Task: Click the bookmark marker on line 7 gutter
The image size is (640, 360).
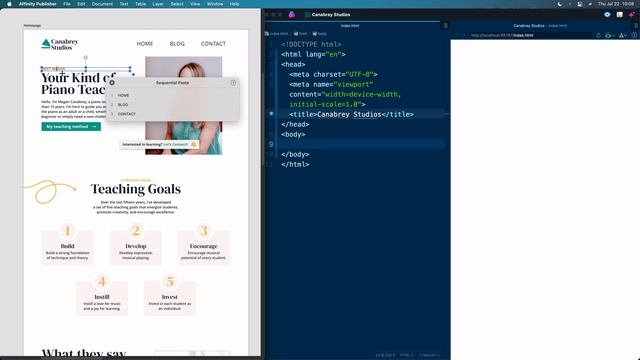Action: [x=271, y=114]
